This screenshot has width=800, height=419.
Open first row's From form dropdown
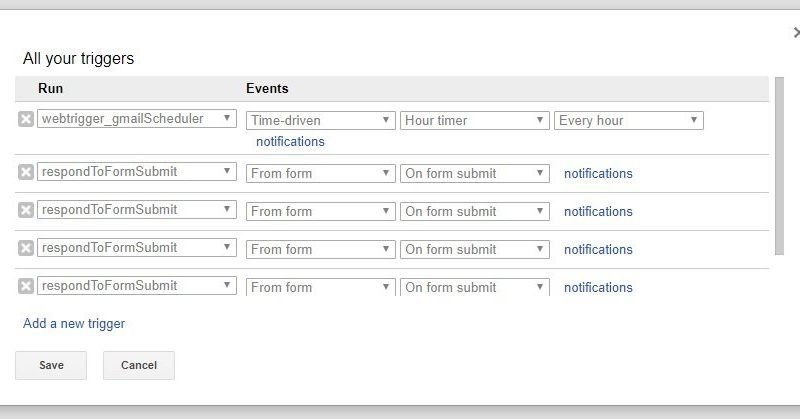320,173
